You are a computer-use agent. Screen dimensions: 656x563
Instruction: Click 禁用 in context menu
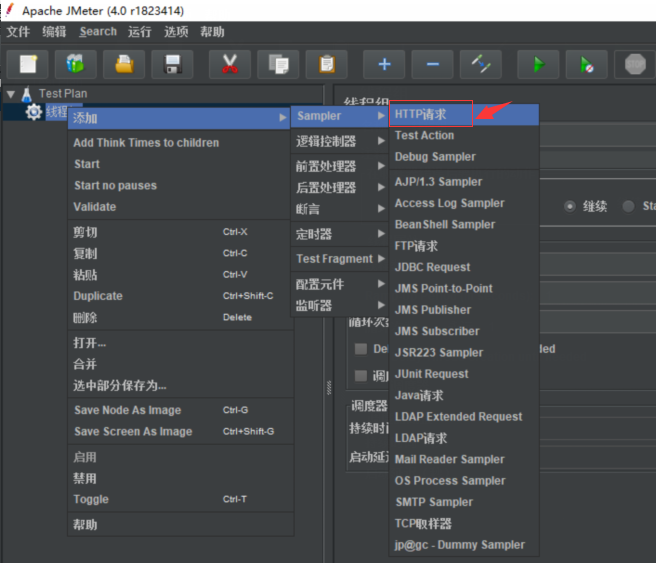point(181,478)
